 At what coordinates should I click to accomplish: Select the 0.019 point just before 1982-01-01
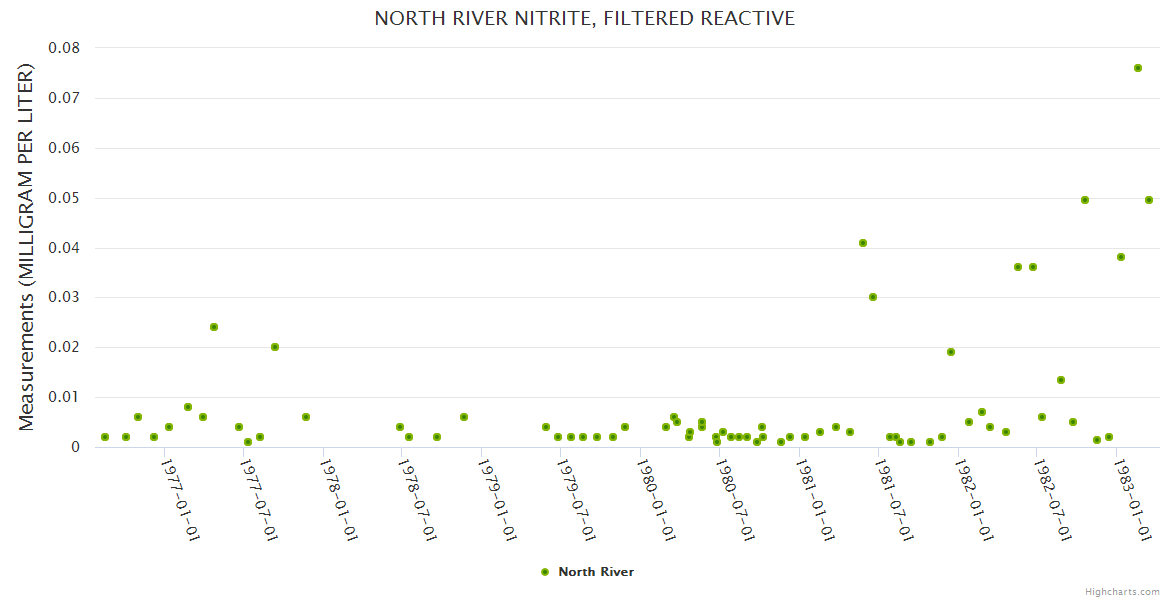[x=951, y=352]
